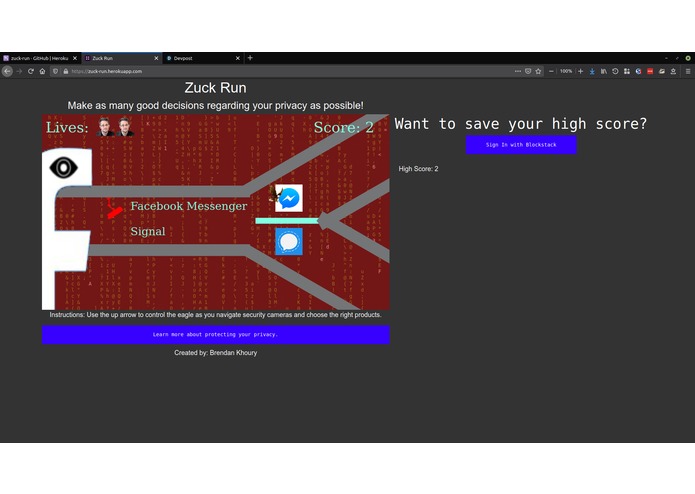Open the history clock icon
The width and height of the screenshot is (695, 494).
click(615, 71)
